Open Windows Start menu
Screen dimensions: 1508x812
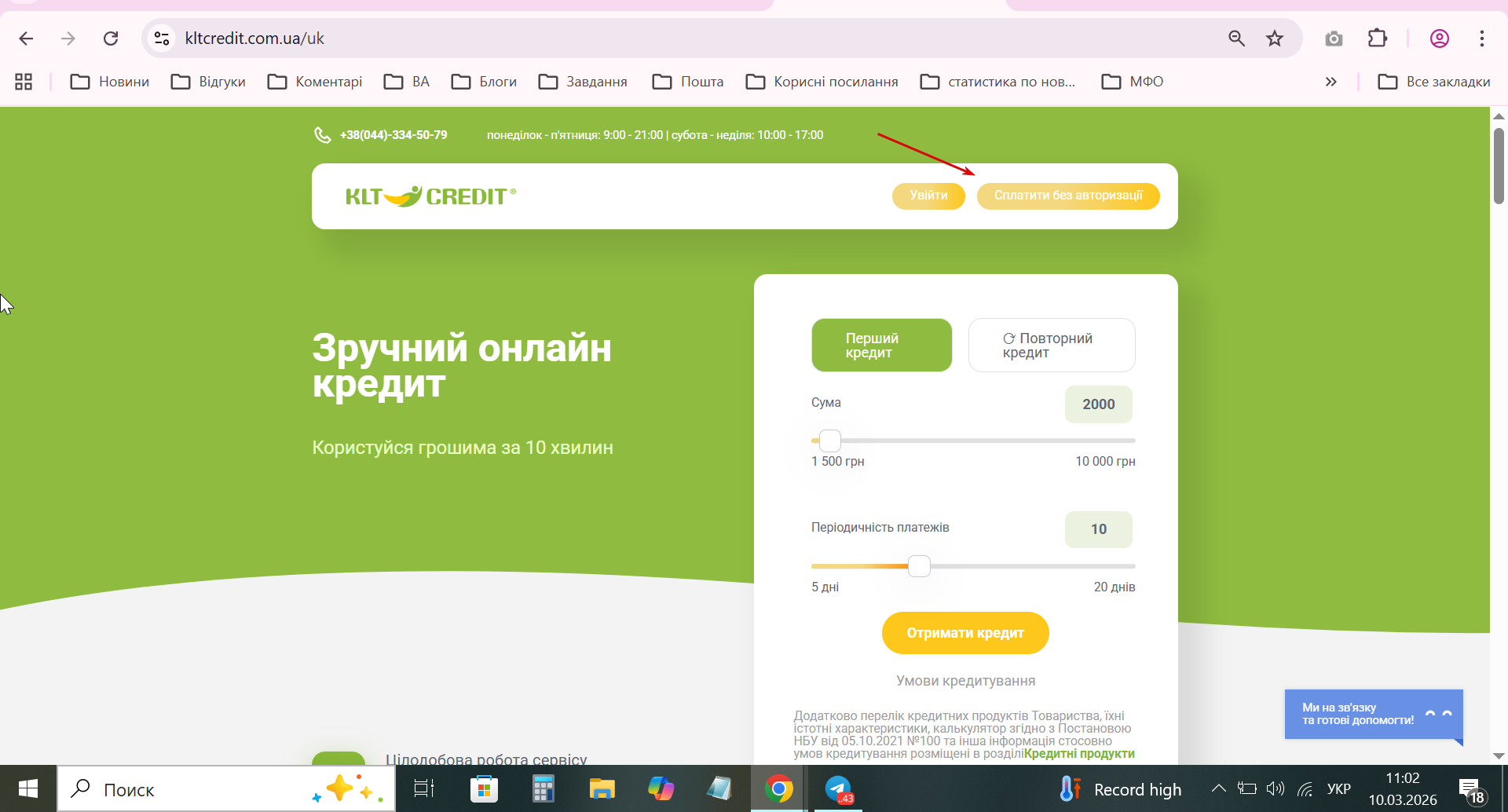pyautogui.click(x=28, y=788)
